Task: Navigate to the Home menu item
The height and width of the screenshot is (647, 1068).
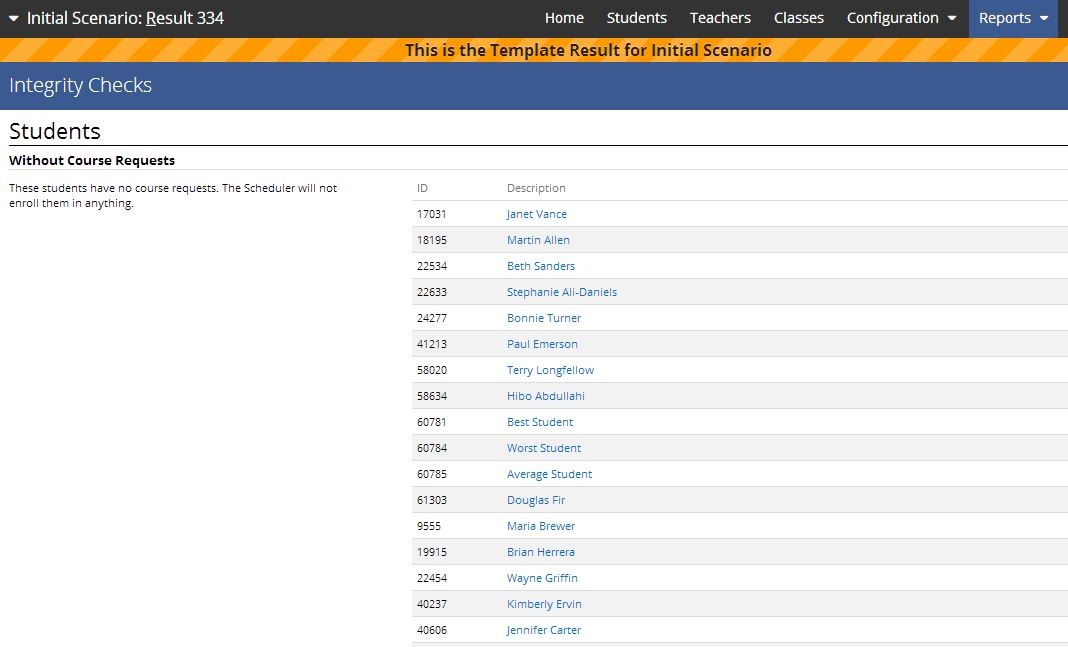Action: pyautogui.click(x=564, y=17)
